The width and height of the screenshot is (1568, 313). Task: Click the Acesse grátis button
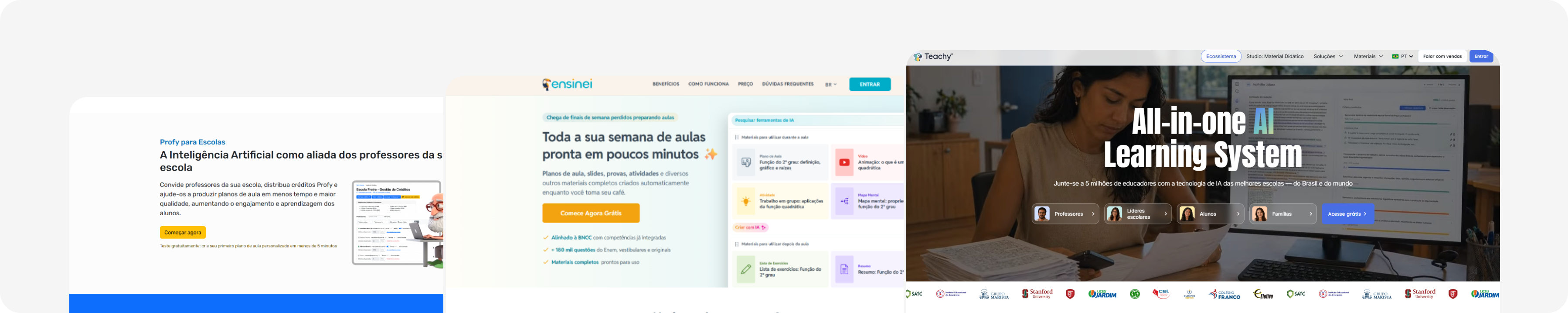click(x=1347, y=214)
